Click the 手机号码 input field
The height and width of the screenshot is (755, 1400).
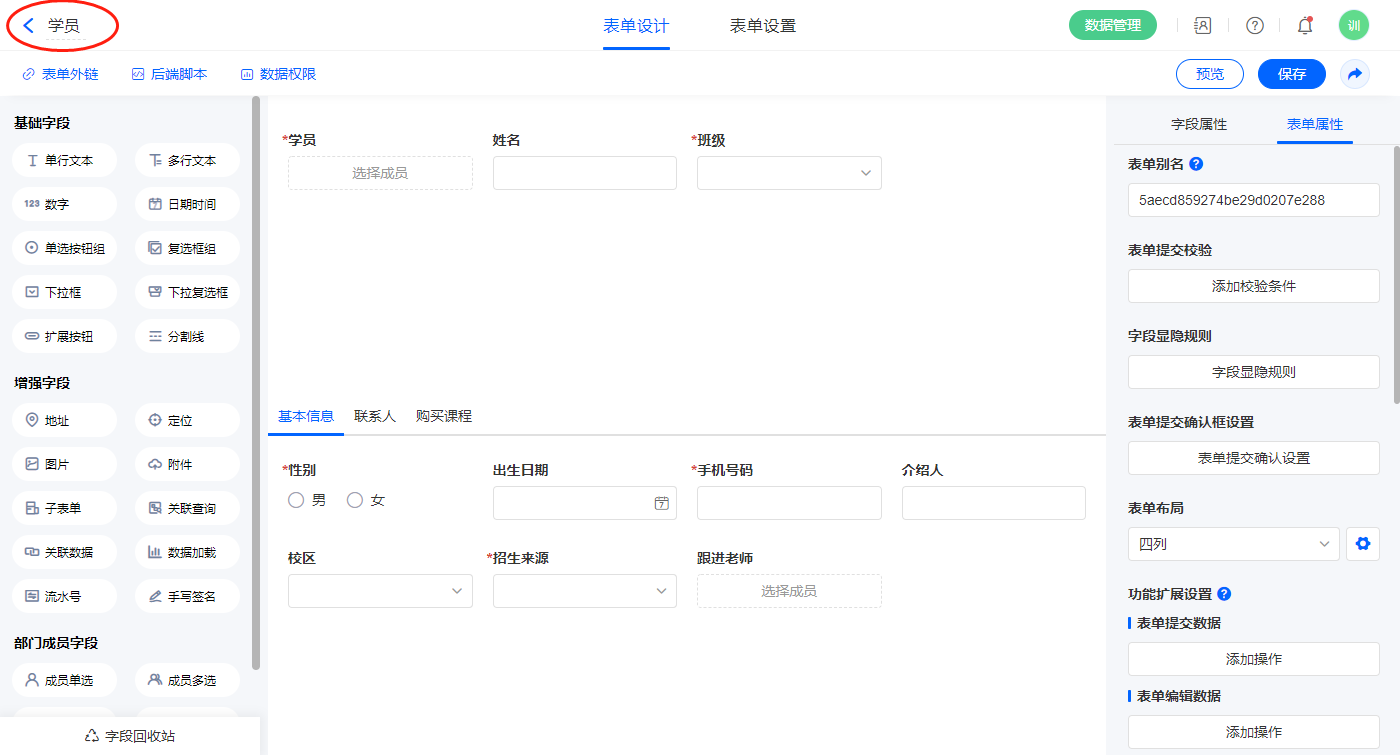[x=789, y=503]
